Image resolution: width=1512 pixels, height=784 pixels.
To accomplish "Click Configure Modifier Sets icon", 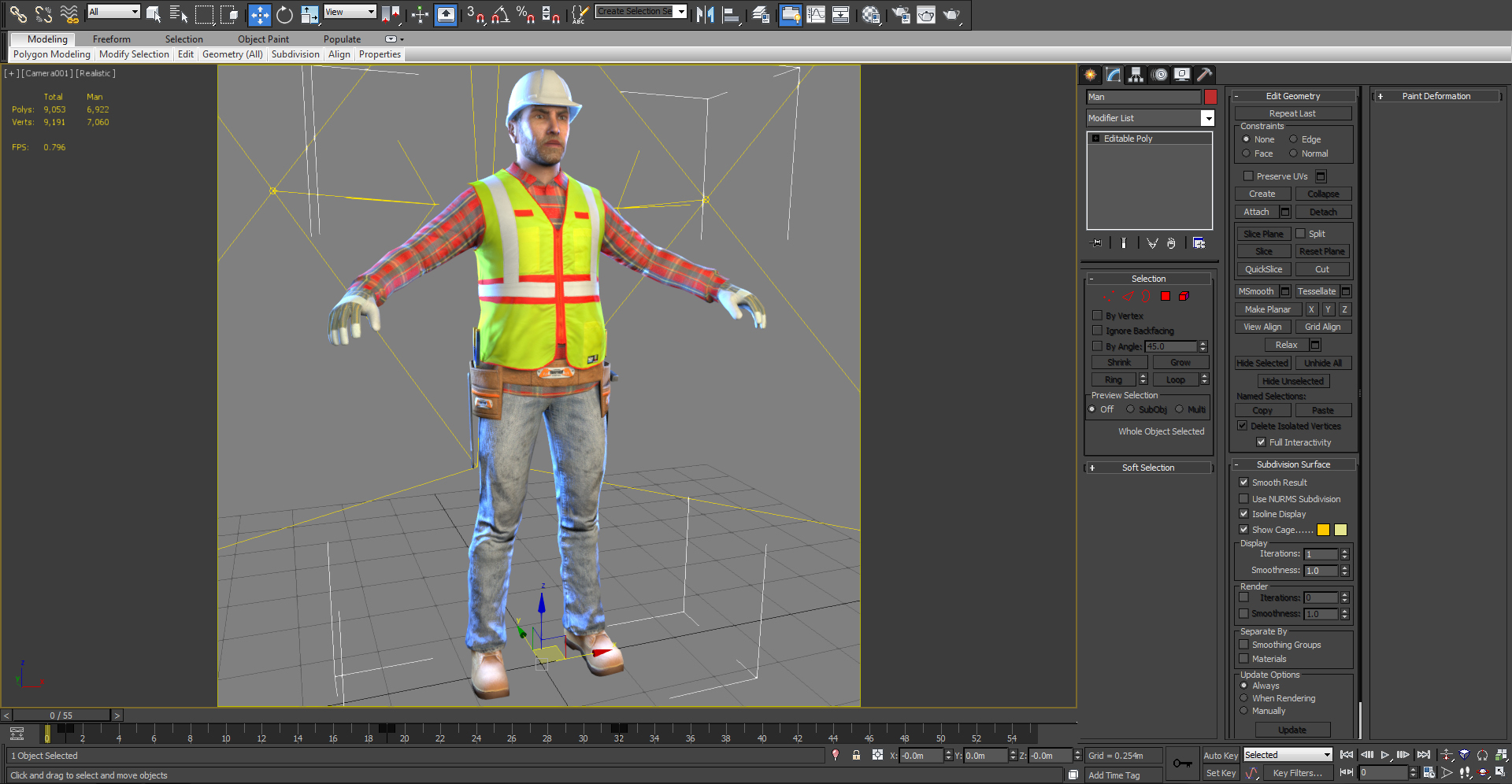I will [1199, 243].
